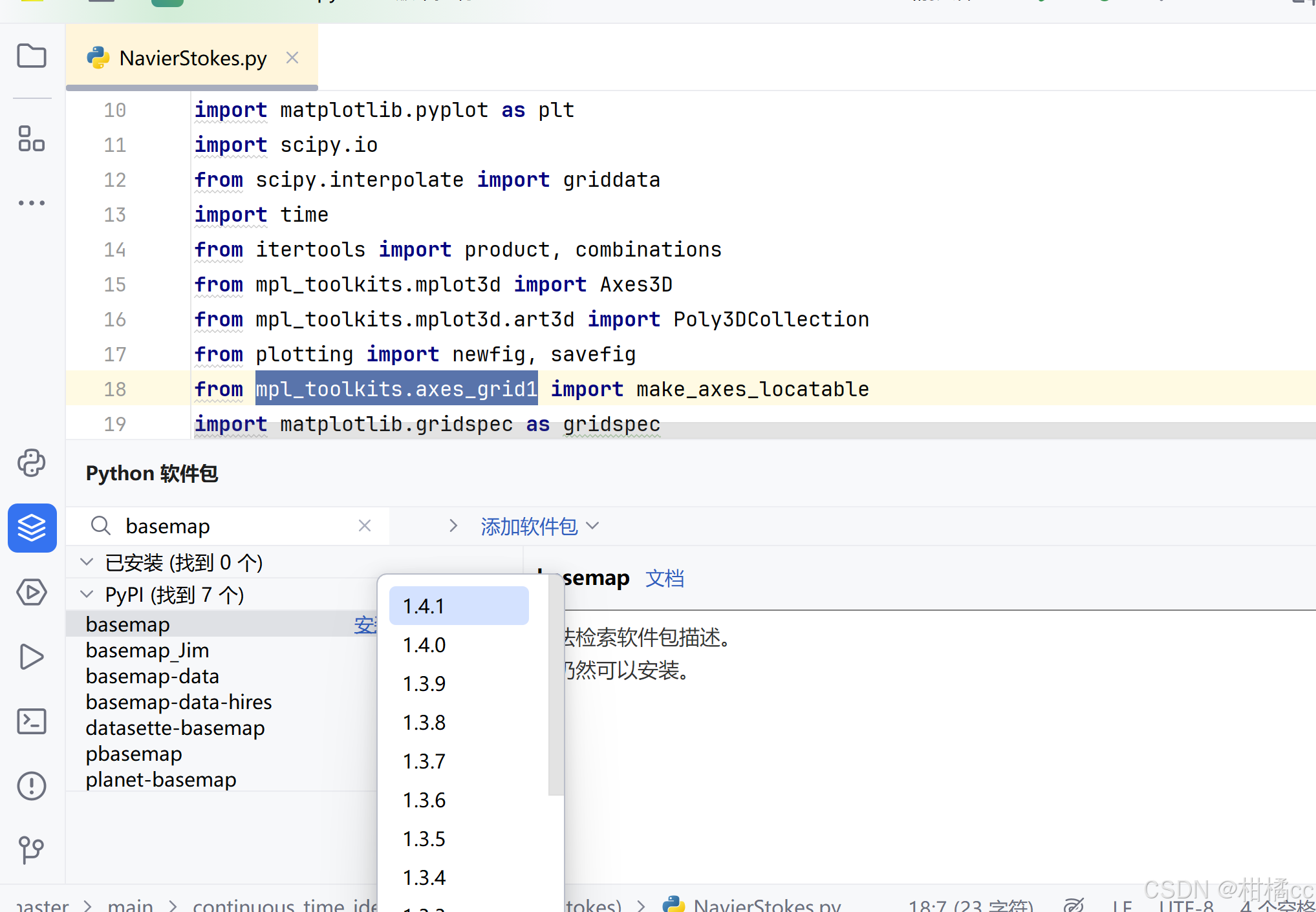Screen dimensions: 1316x912
Task: Clear the basemap search field
Action: [365, 525]
